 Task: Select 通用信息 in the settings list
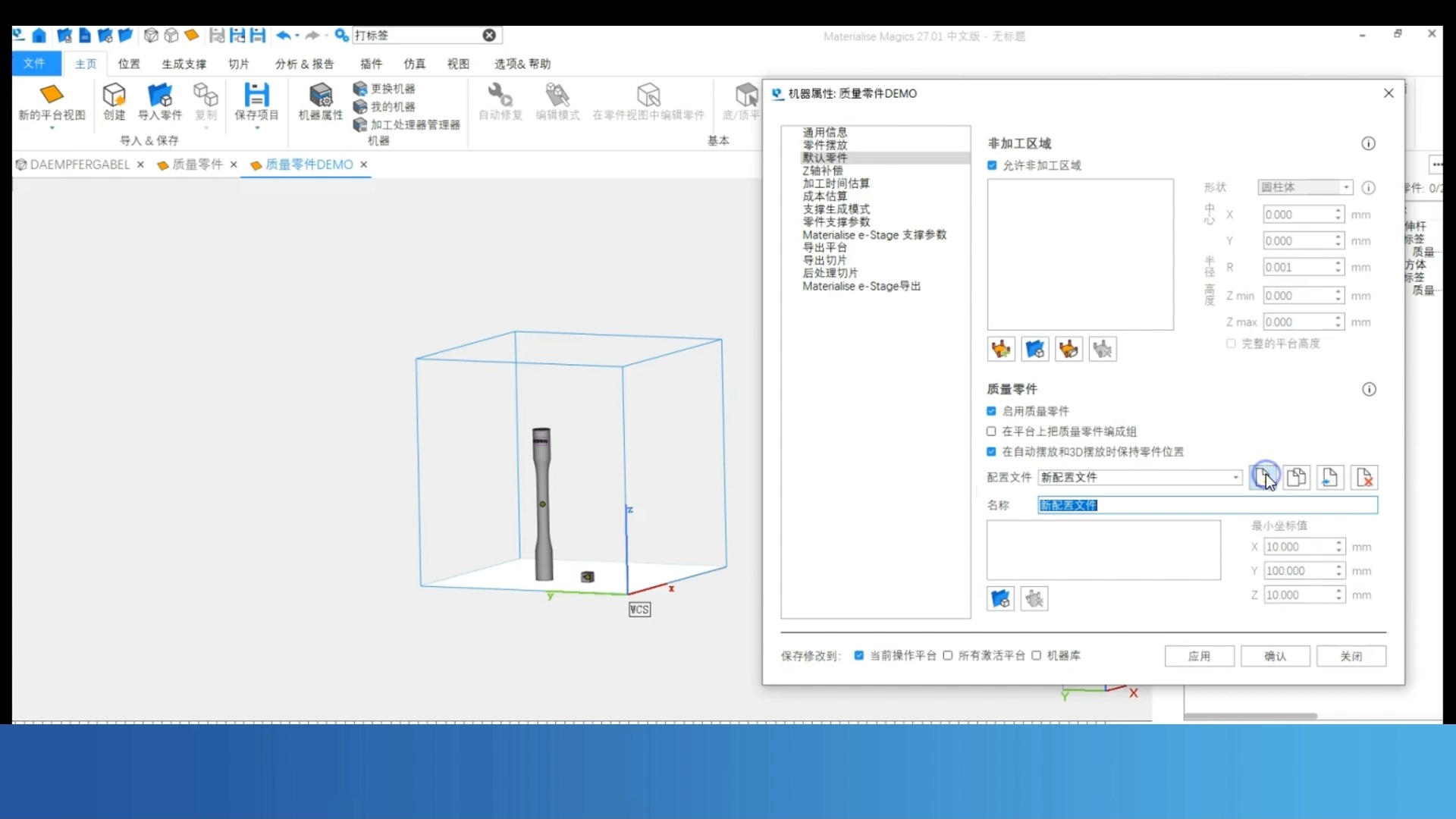point(824,132)
